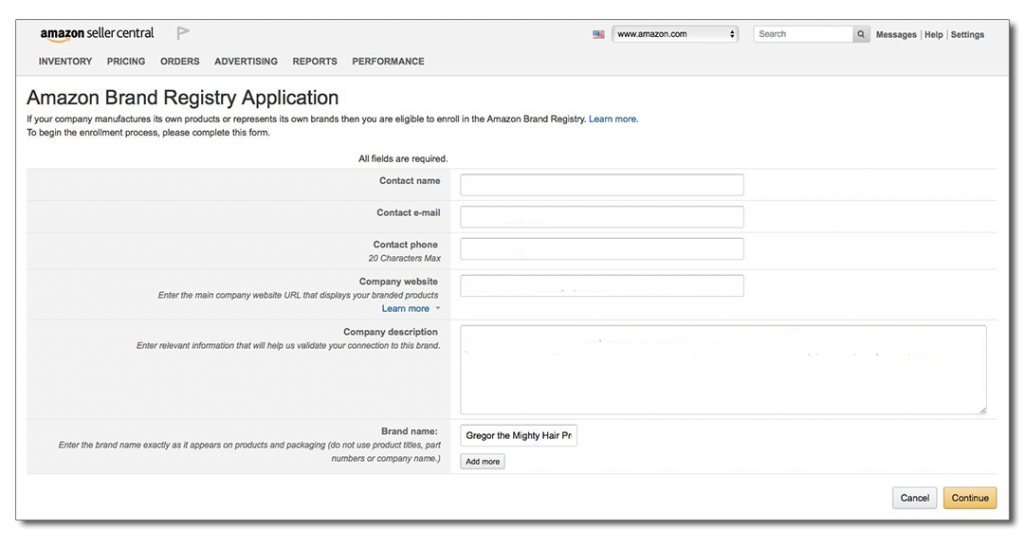Image resolution: width=1024 pixels, height=549 pixels.
Task: Click into the Contact phone field
Action: [601, 249]
